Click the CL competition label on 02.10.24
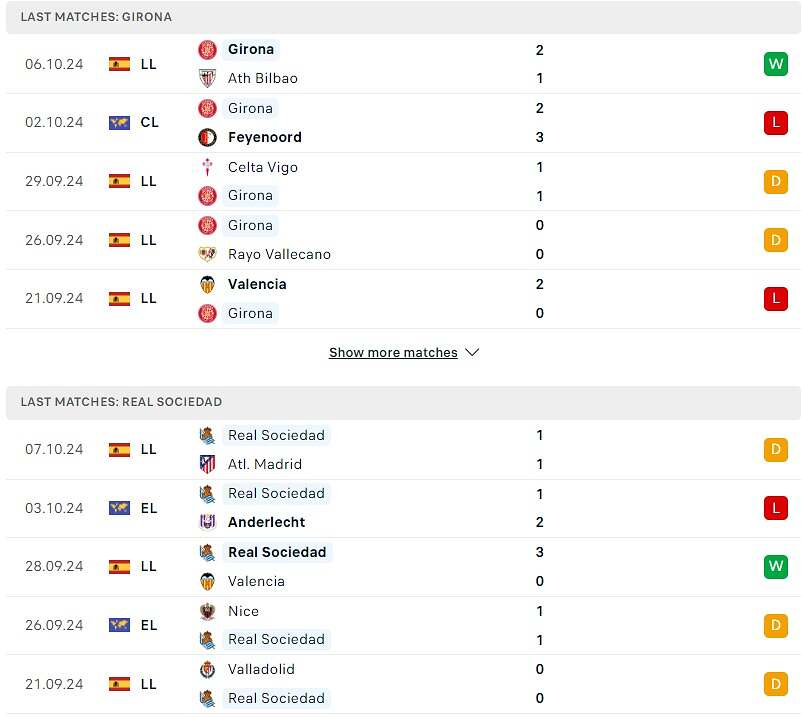 pos(149,123)
